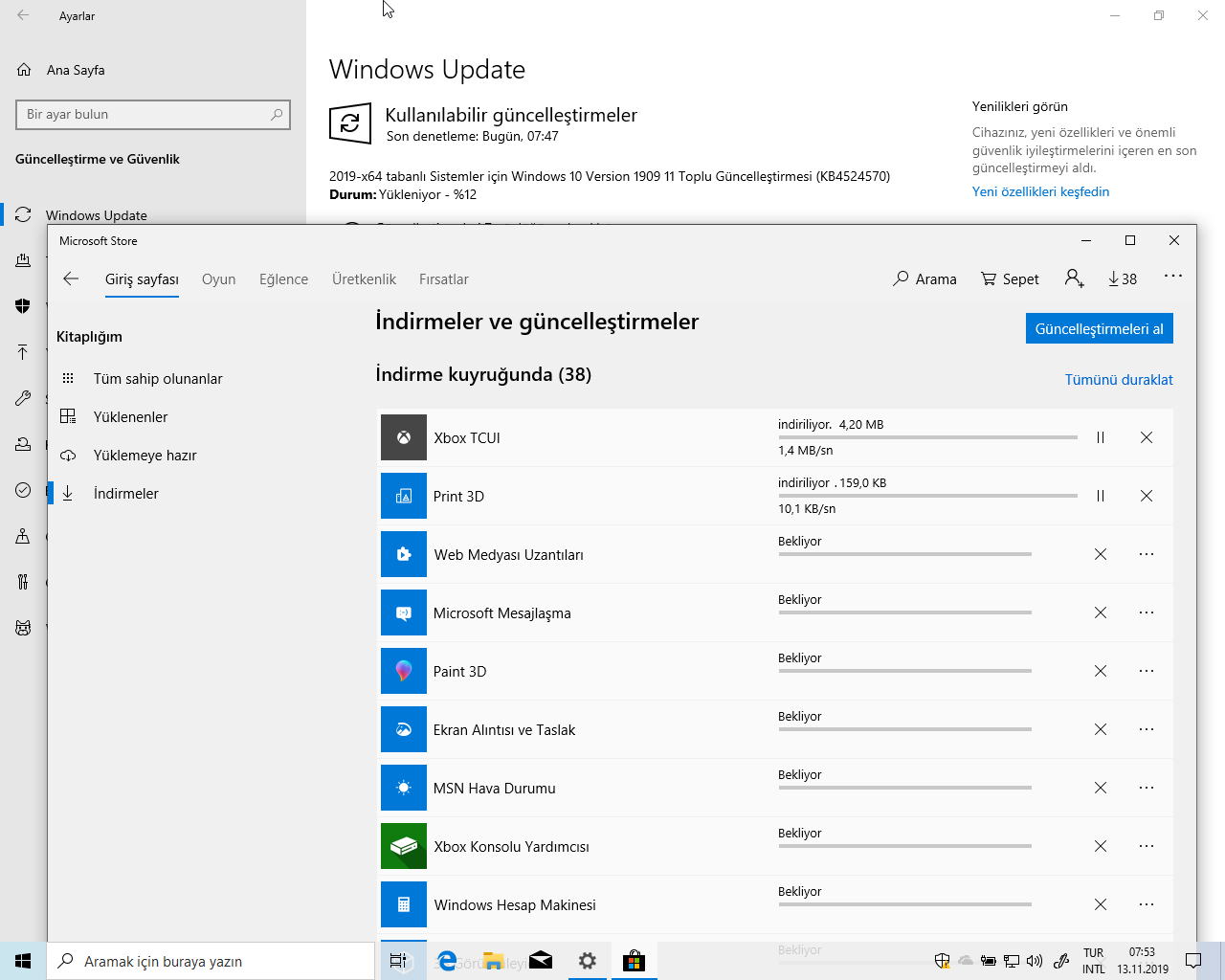Switch to Üretkenlik tab
This screenshot has width=1225, height=980.
(364, 279)
